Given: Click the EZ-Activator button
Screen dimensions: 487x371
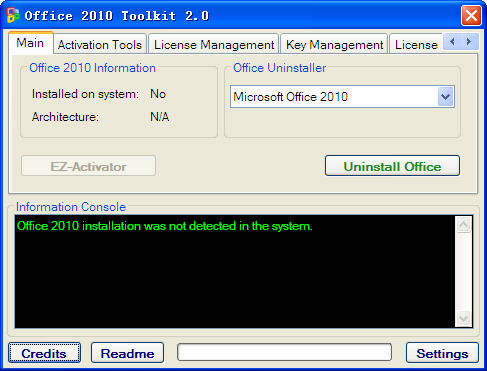Looking at the screenshot, I should click(88, 166).
